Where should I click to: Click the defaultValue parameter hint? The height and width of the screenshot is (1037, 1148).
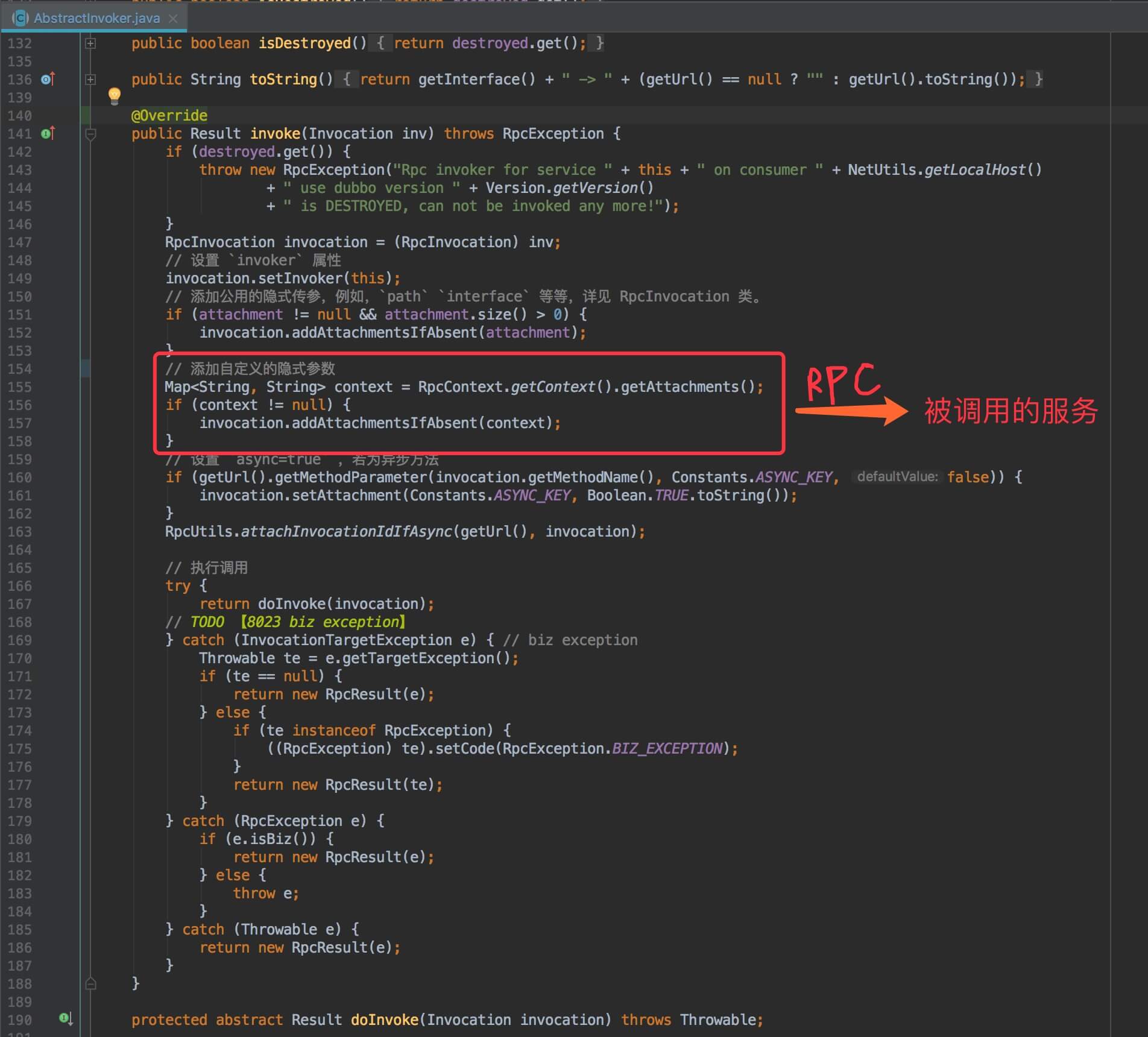pyautogui.click(x=897, y=477)
